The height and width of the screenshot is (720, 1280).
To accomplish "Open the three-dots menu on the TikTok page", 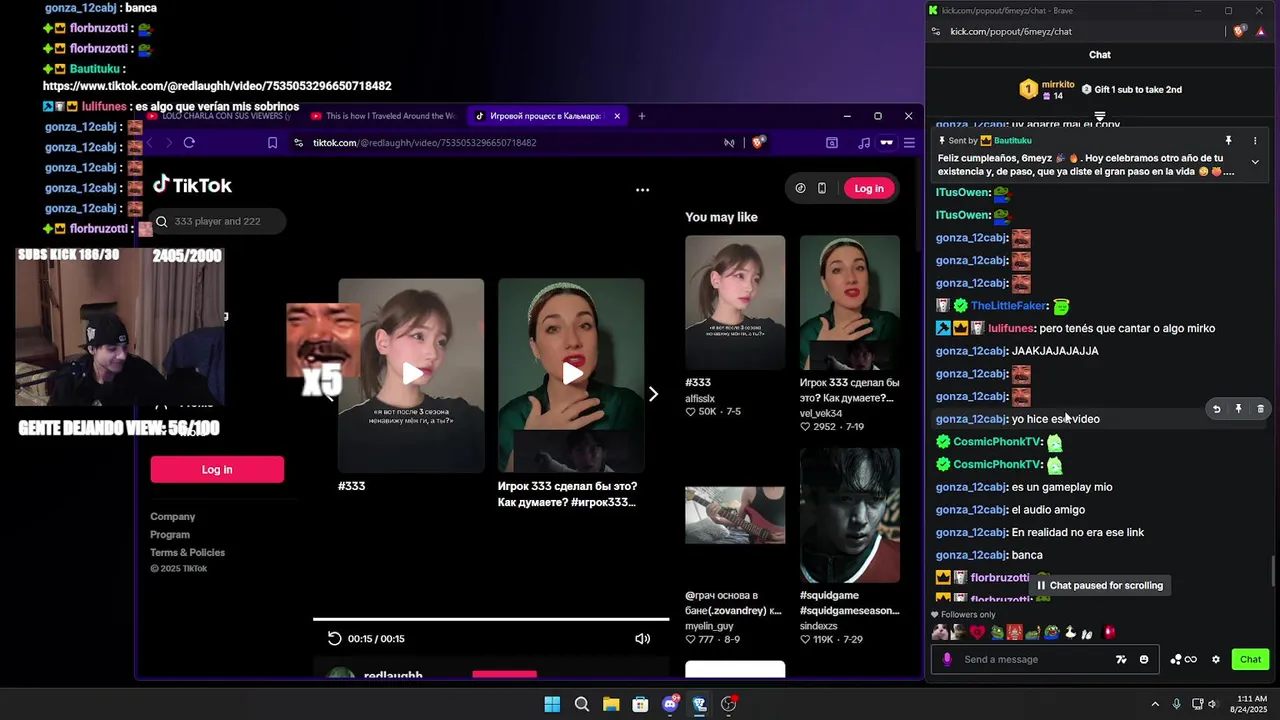I will pos(642,189).
